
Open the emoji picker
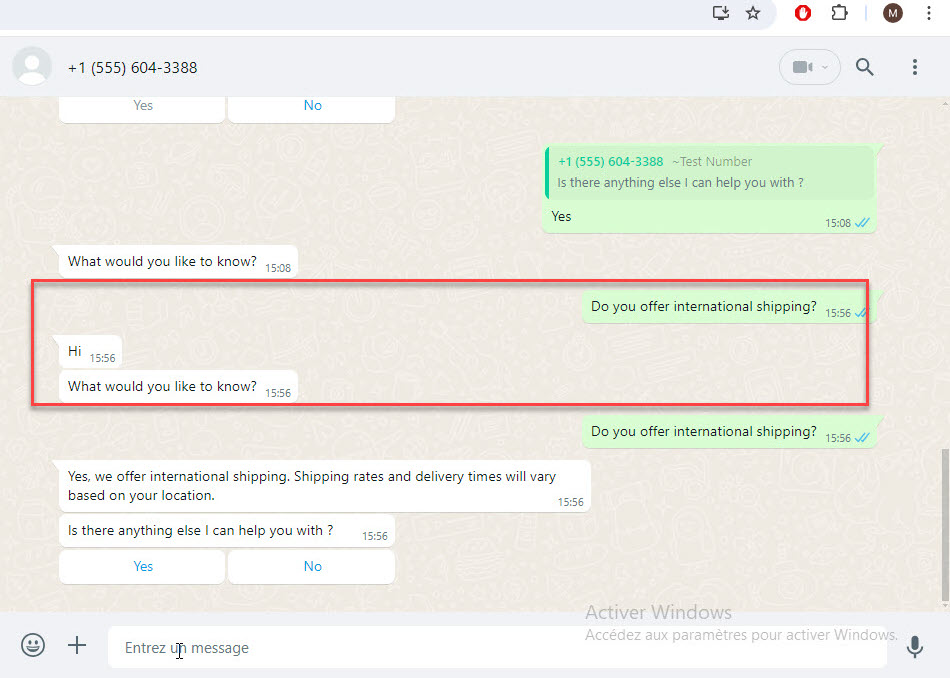[33, 645]
